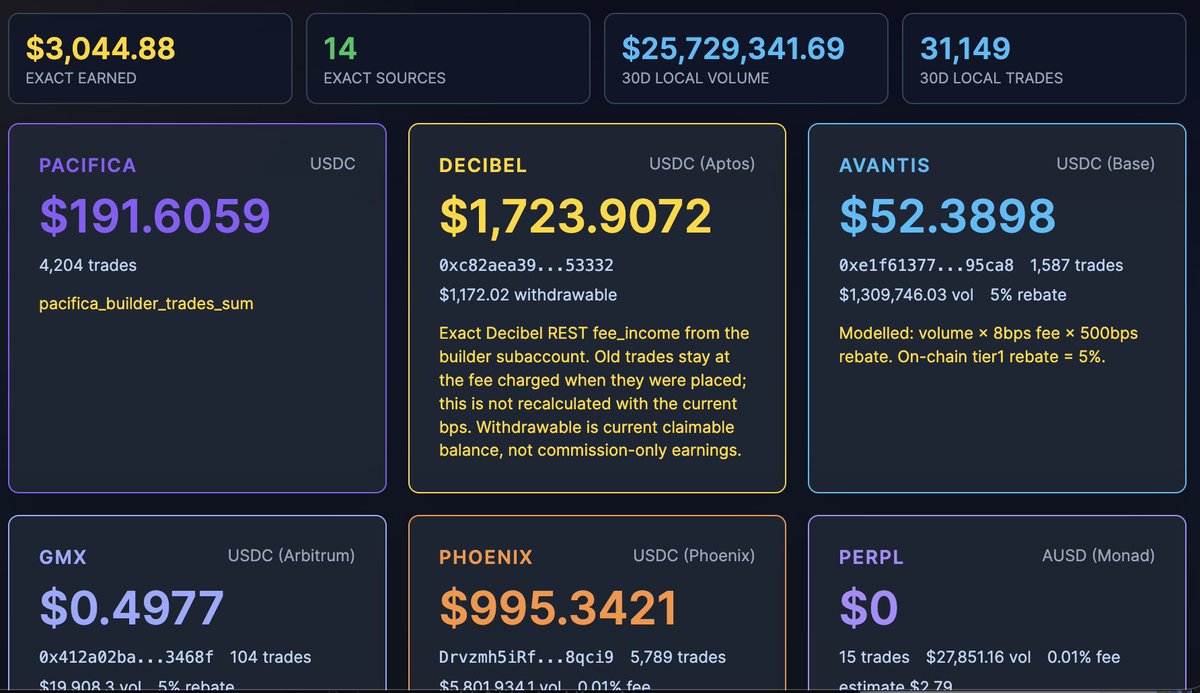Open the DECIBEL card title
Viewport: 1200px width, 693px height.
[483, 165]
